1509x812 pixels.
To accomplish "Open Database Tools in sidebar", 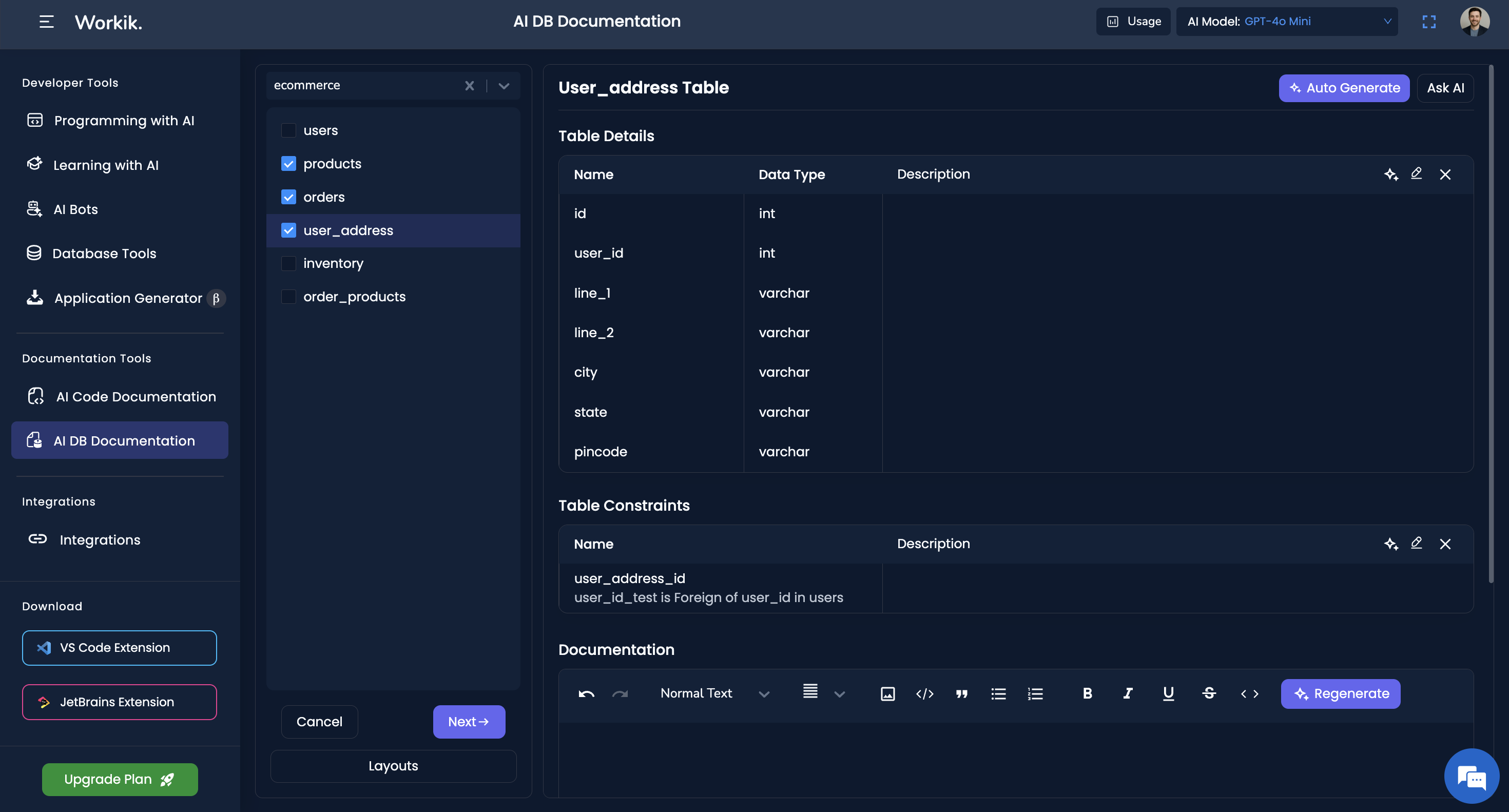I will (x=104, y=253).
